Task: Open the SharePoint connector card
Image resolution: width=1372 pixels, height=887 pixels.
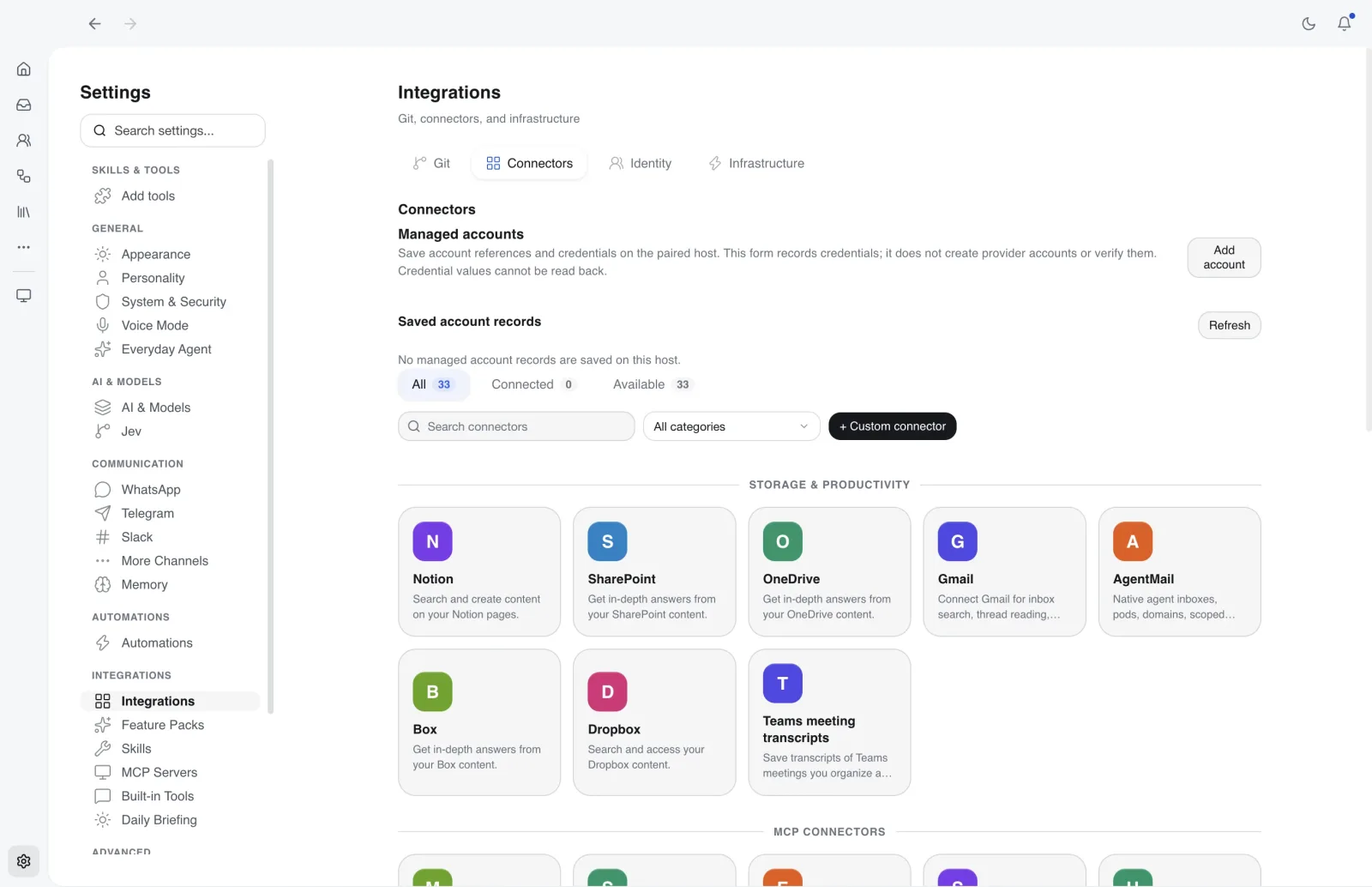Action: coord(654,571)
